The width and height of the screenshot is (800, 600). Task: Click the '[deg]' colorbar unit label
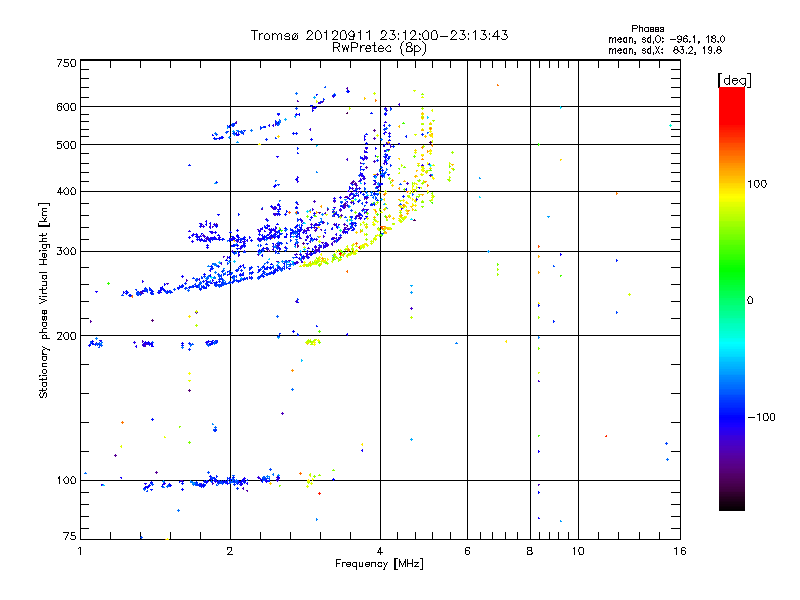tap(734, 80)
